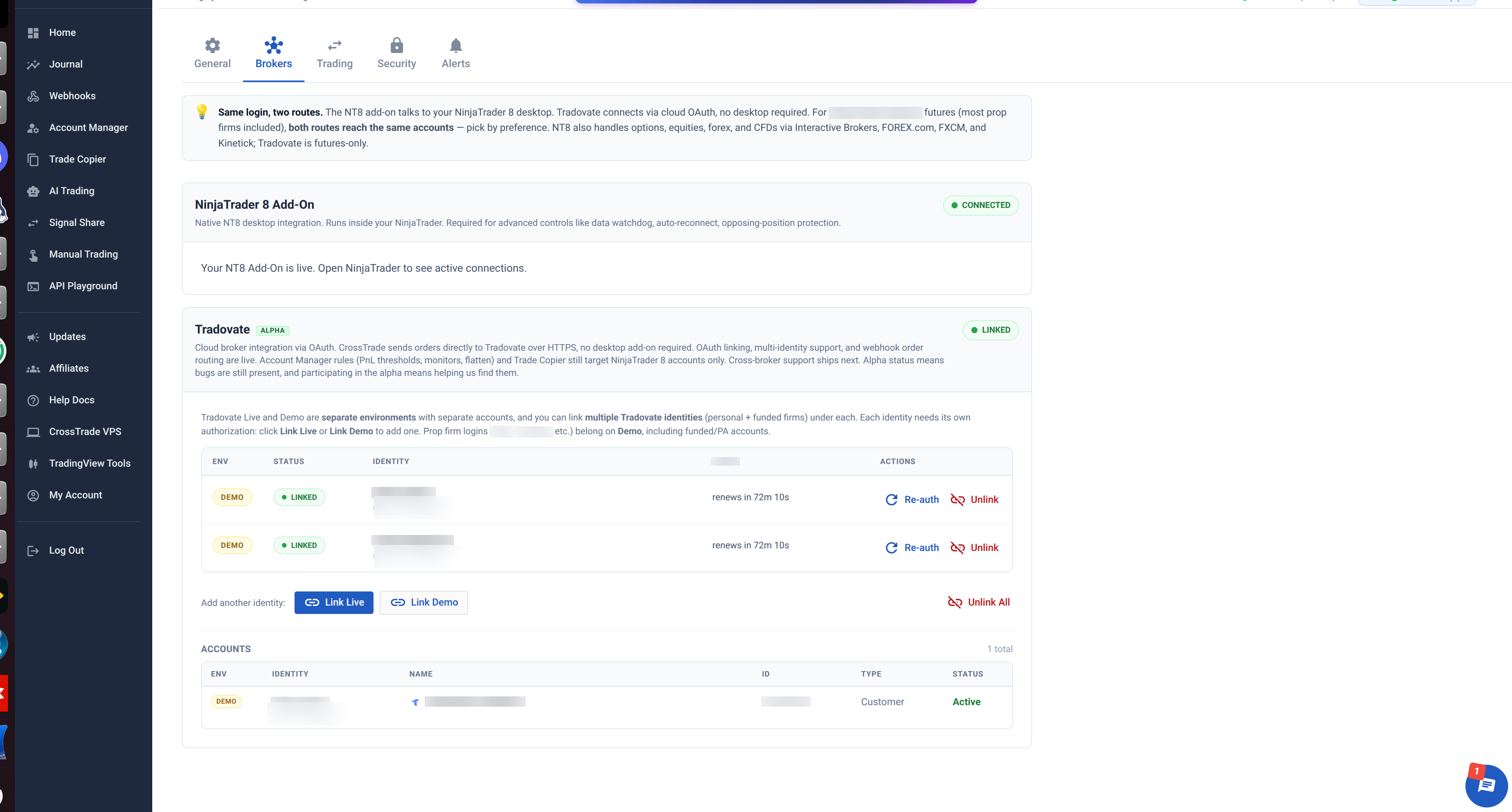Open TradingView Tools label in sidebar
1512x812 pixels.
point(90,463)
